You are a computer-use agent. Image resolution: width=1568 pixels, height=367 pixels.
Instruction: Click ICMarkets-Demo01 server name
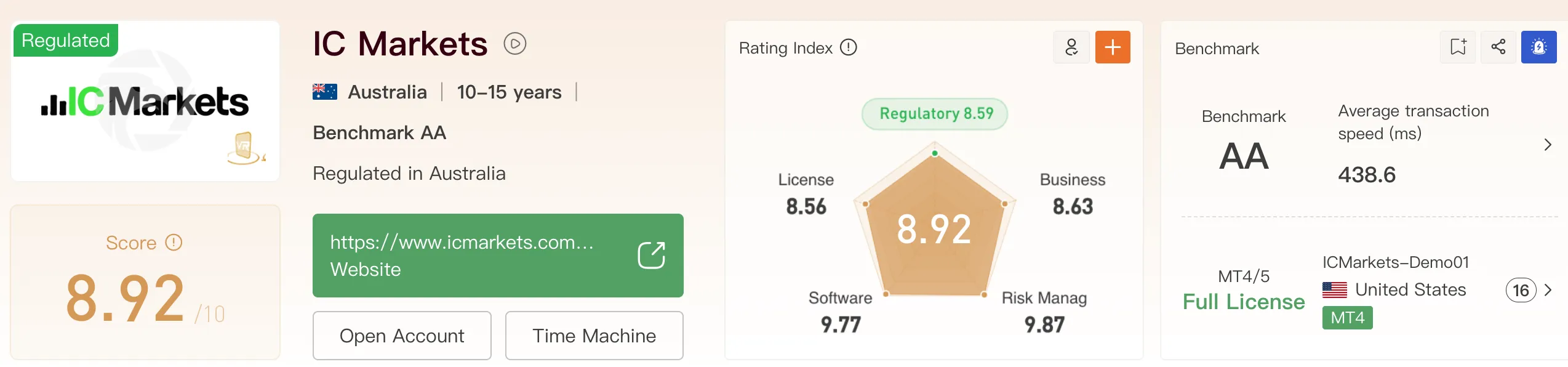tap(1396, 262)
